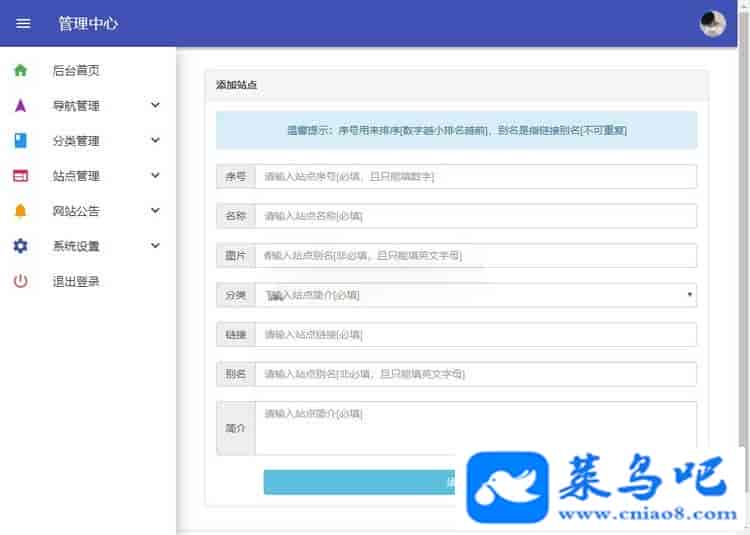The width and height of the screenshot is (750, 535).
Task: Expand the 导航管理 submenu chevron
Action: (x=155, y=105)
